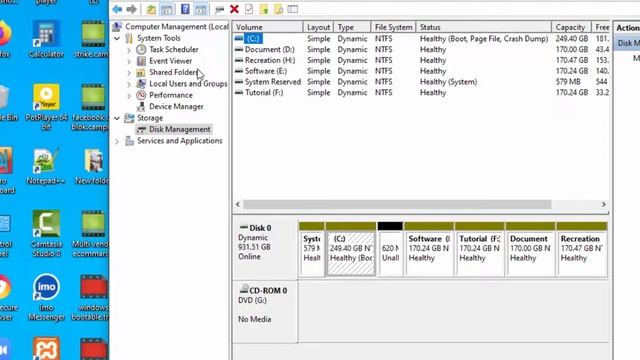This screenshot has width=640, height=360.
Task: Expand Local Users and Groups node
Action: (x=129, y=84)
